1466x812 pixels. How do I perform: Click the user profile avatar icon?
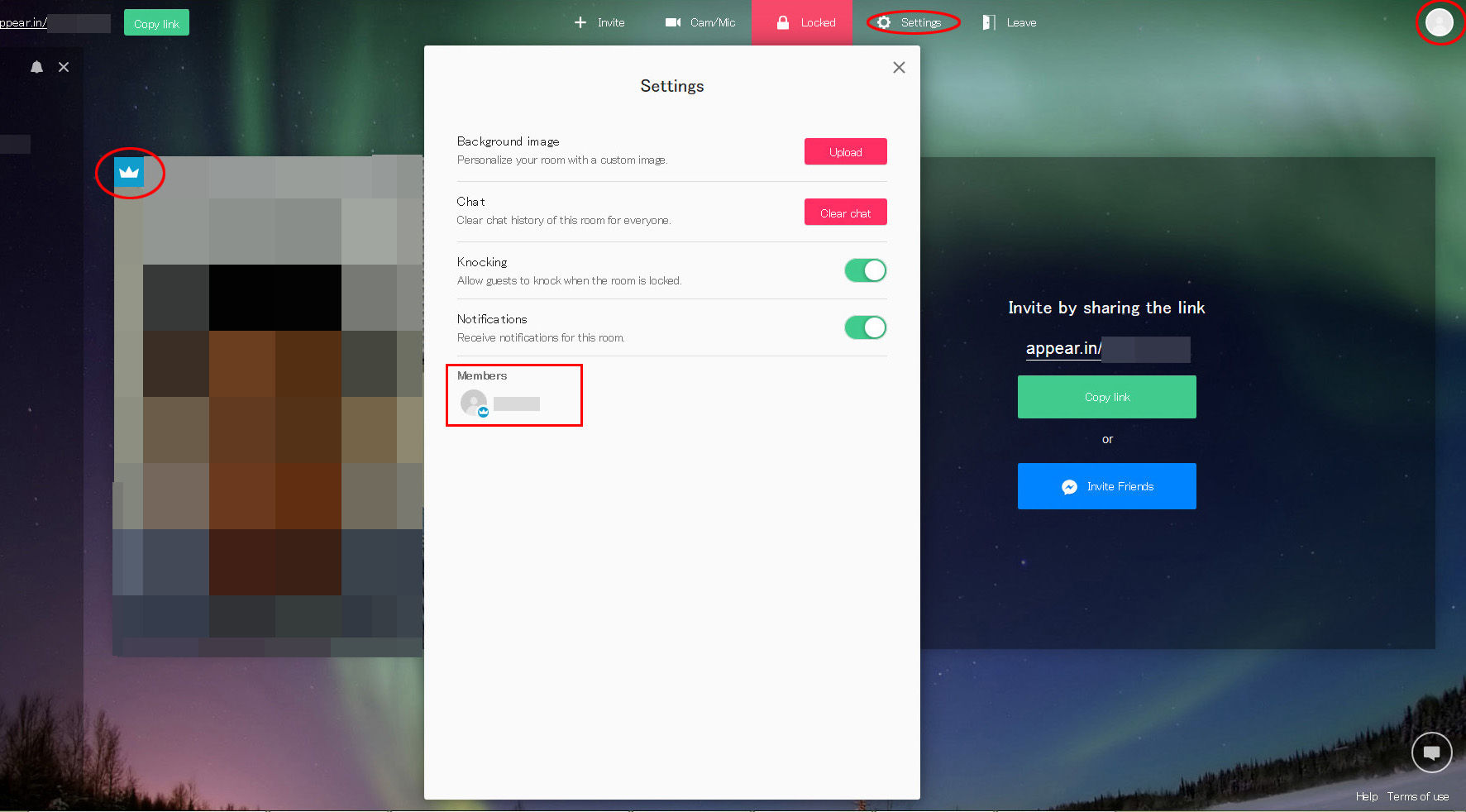point(1439,22)
